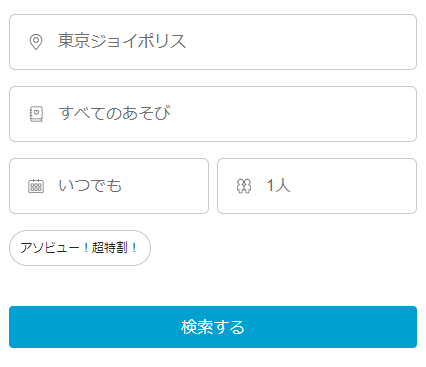Click the 1人 text in the people box
The image size is (426, 367).
pos(279,185)
